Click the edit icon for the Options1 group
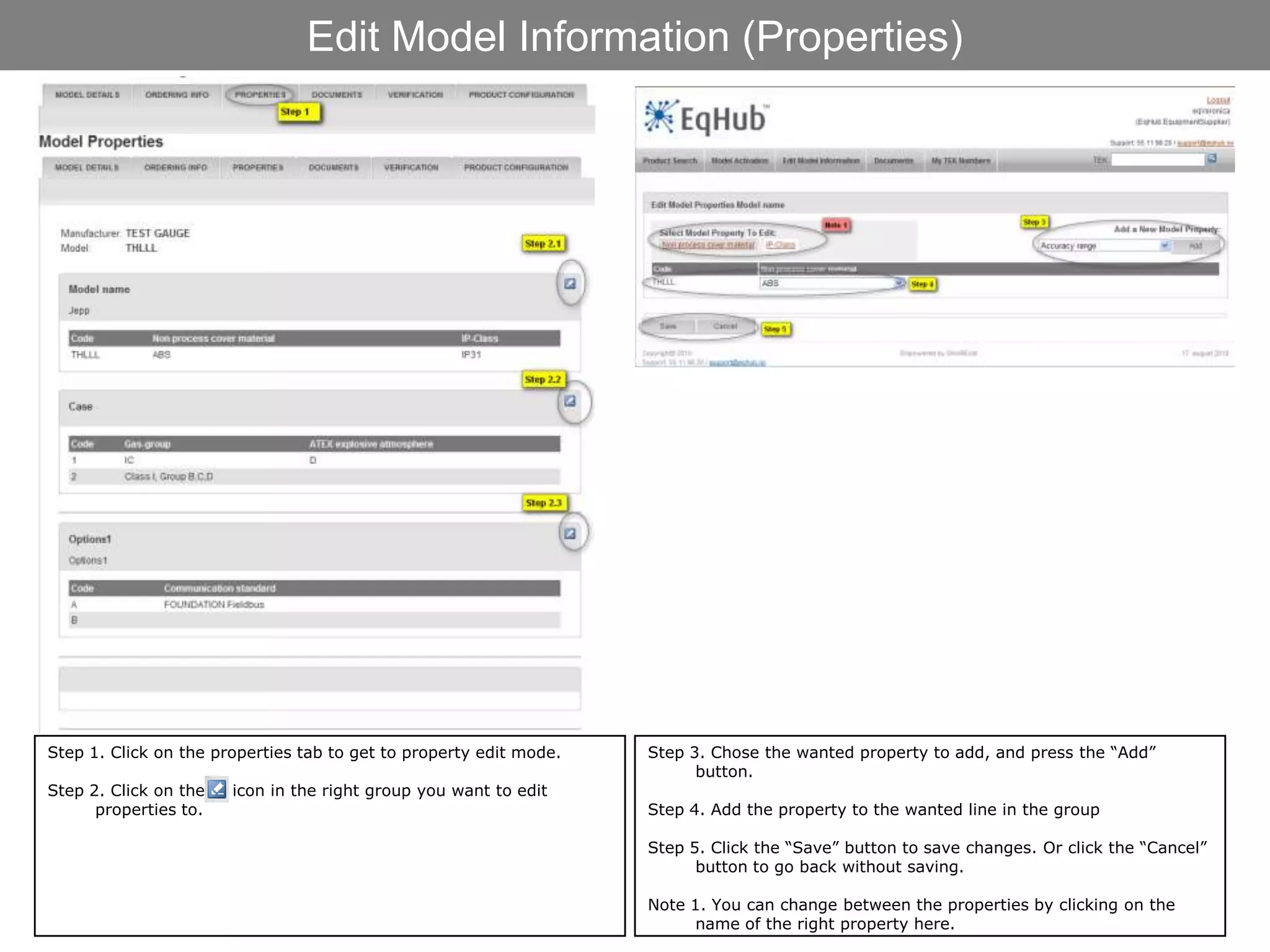1270x952 pixels. point(570,533)
